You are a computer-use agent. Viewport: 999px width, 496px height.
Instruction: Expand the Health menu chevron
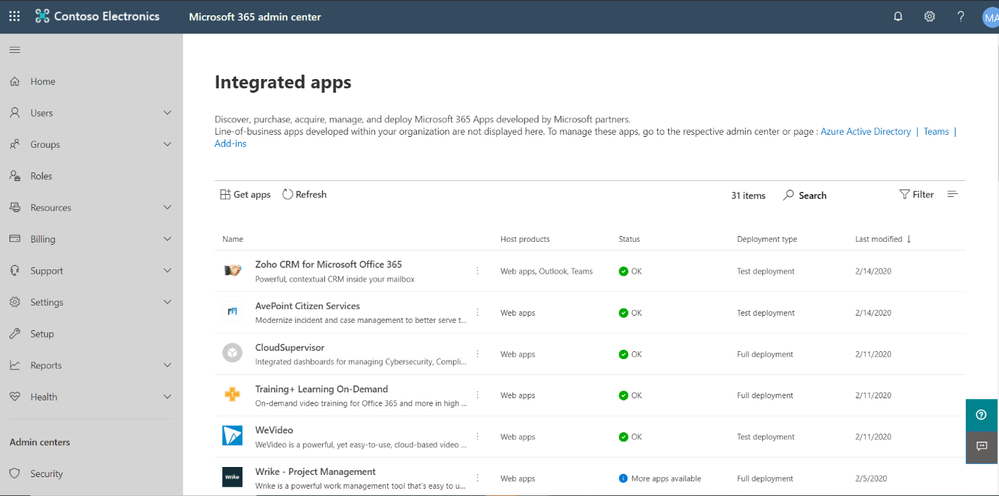coord(168,397)
